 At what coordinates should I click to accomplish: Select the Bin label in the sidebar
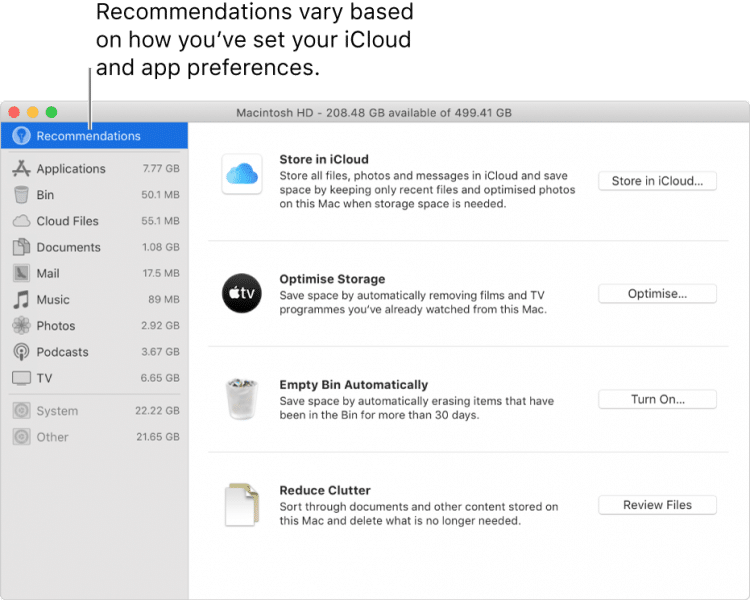[x=45, y=195]
